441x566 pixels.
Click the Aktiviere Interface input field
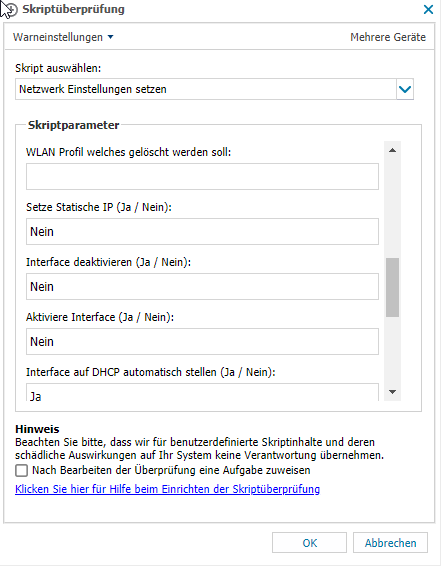click(x=202, y=341)
